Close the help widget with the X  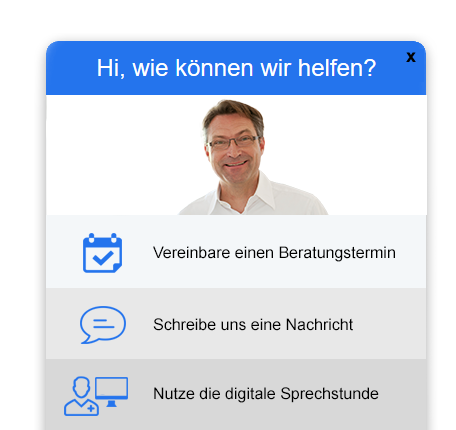pyautogui.click(x=411, y=57)
